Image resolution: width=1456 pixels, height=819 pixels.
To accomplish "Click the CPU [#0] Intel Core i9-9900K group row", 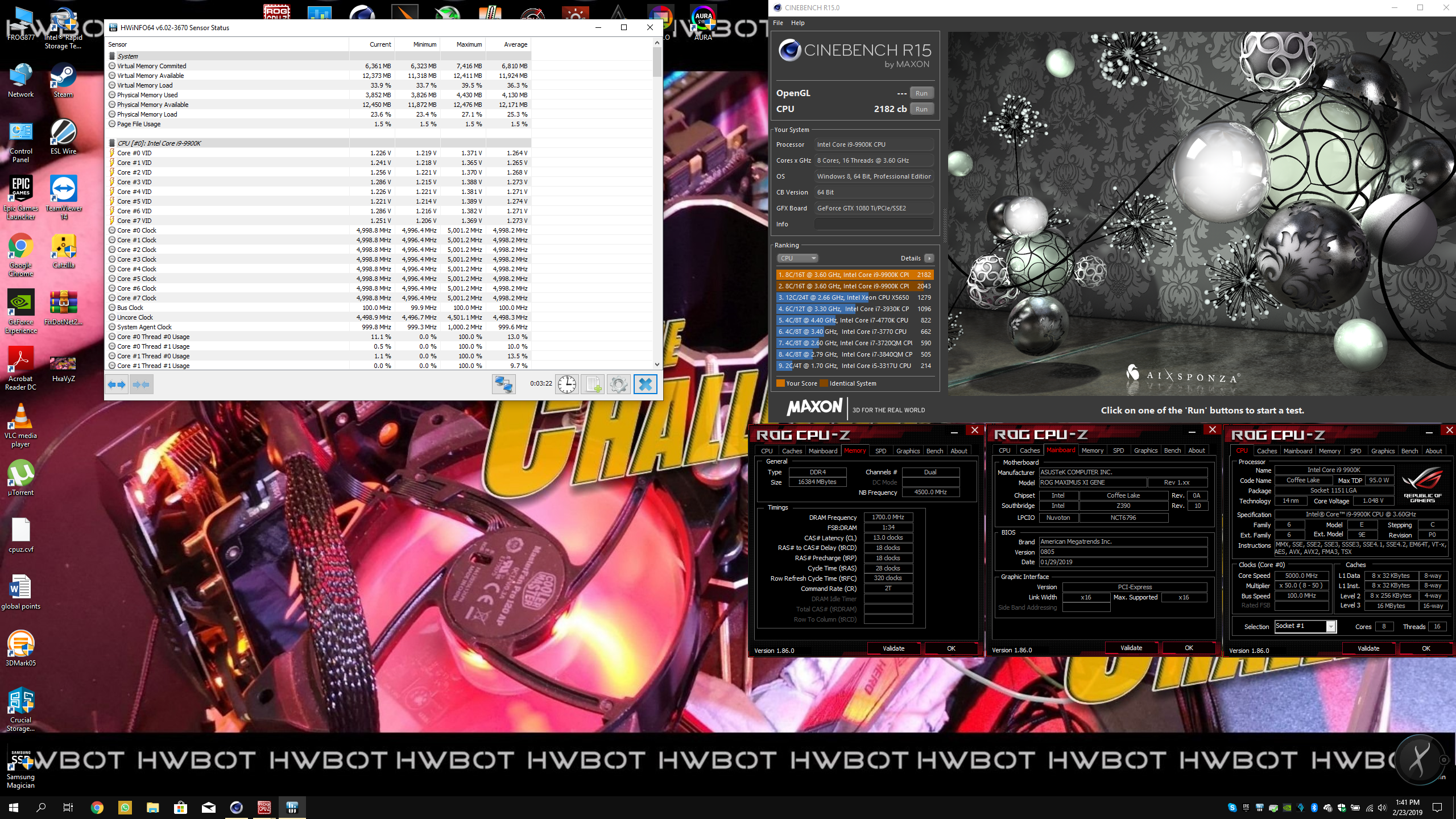I will [318, 143].
